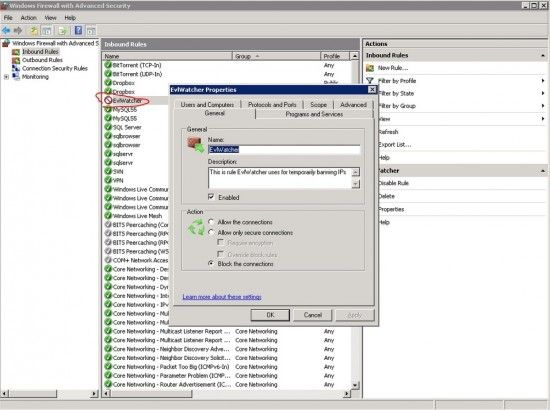The image size is (550, 410).
Task: Collapse the Inbound Rules section in Actions pane
Action: point(543,55)
